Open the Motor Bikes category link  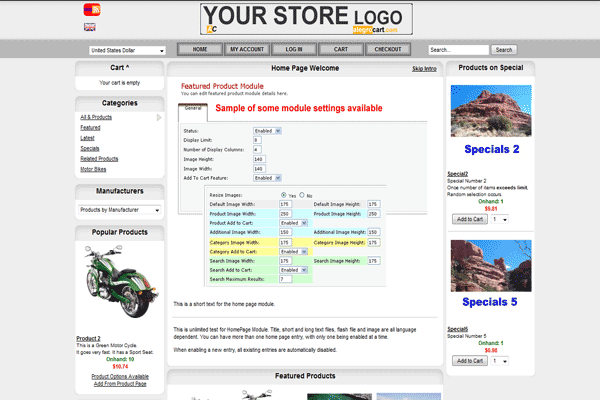coord(93,169)
